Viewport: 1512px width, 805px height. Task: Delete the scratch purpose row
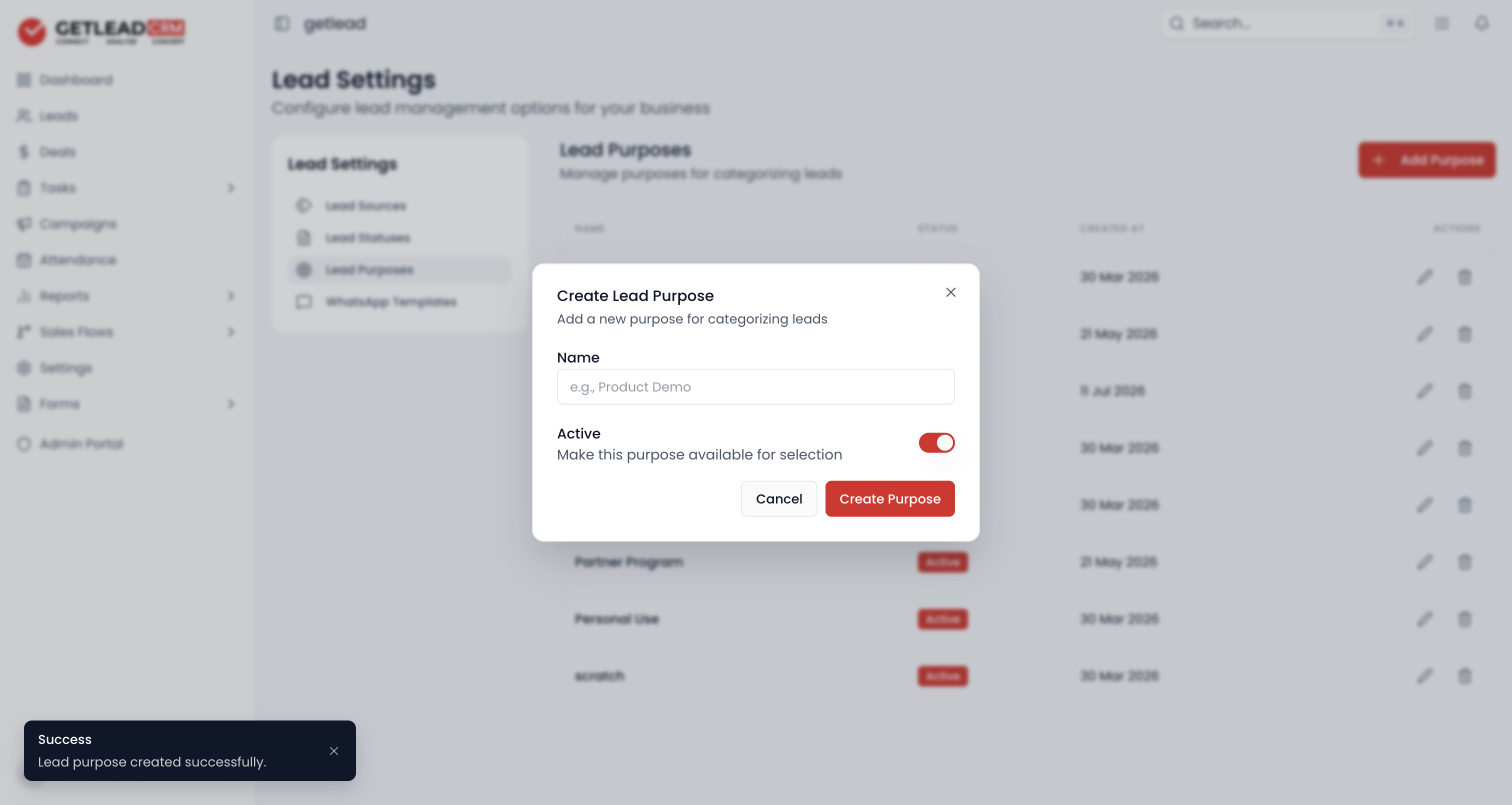[x=1464, y=676]
